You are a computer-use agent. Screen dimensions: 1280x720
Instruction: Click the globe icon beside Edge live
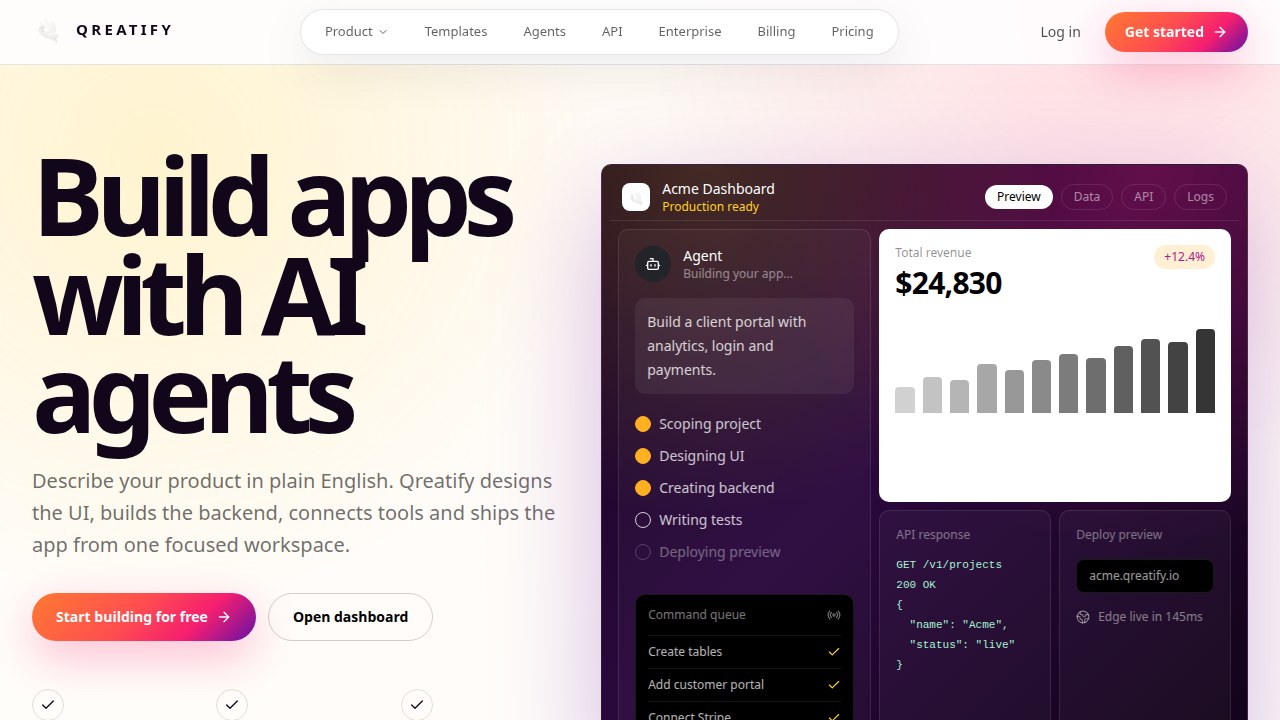click(x=1083, y=617)
